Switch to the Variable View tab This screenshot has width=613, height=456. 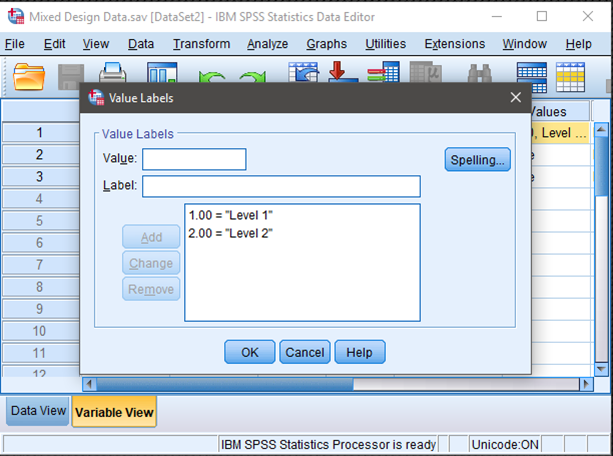(x=114, y=412)
